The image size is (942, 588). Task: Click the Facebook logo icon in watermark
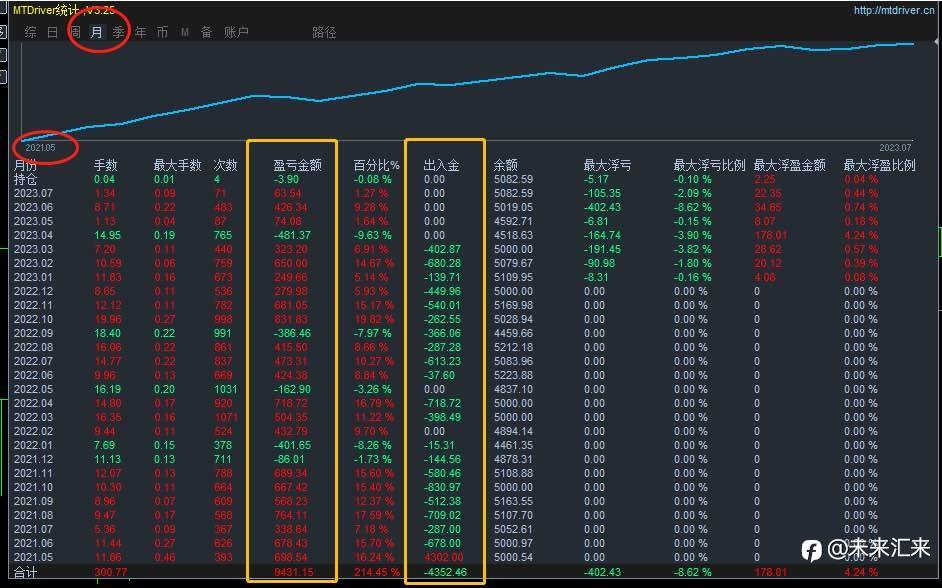tap(812, 550)
